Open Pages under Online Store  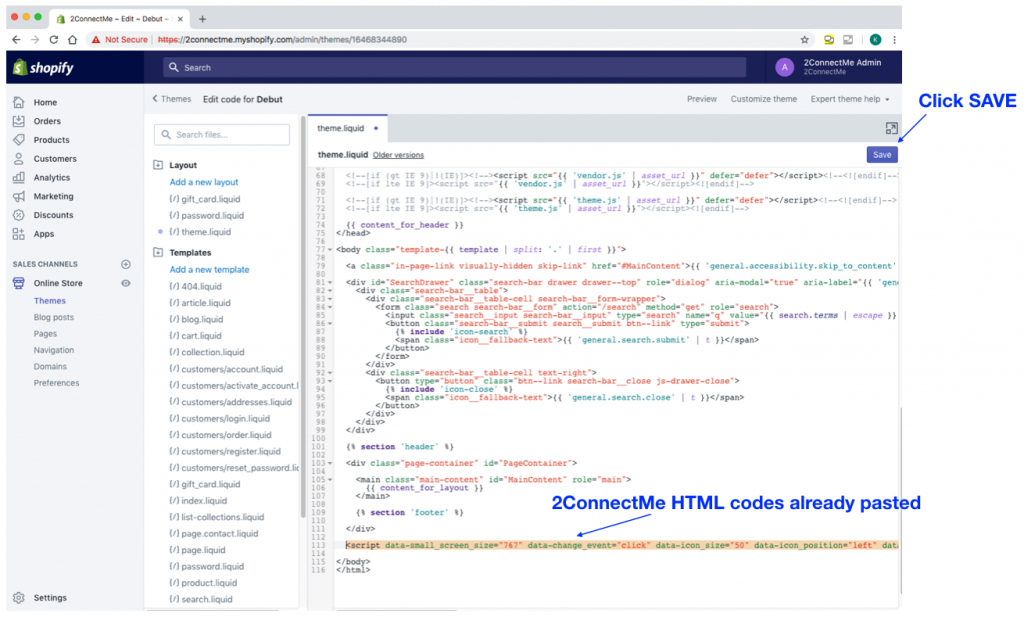pos(45,334)
